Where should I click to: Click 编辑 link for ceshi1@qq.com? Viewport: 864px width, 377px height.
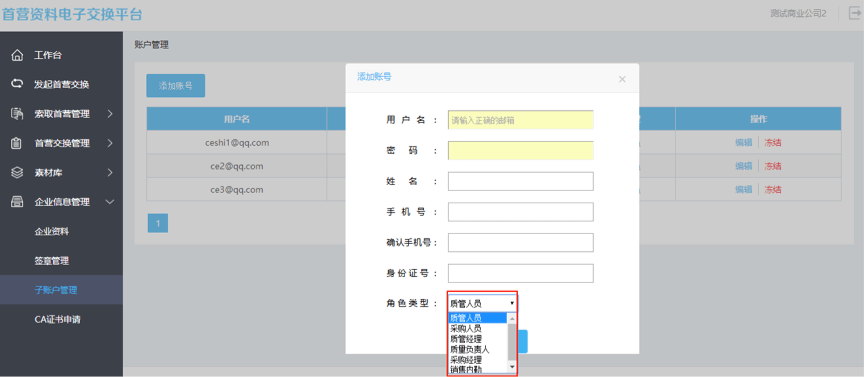(743, 142)
